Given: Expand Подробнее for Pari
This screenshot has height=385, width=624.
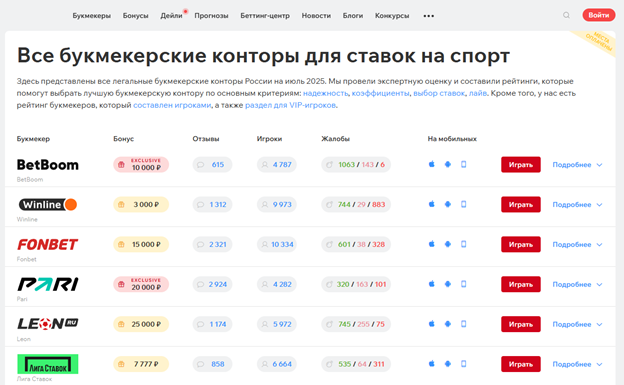Looking at the screenshot, I should [x=577, y=284].
